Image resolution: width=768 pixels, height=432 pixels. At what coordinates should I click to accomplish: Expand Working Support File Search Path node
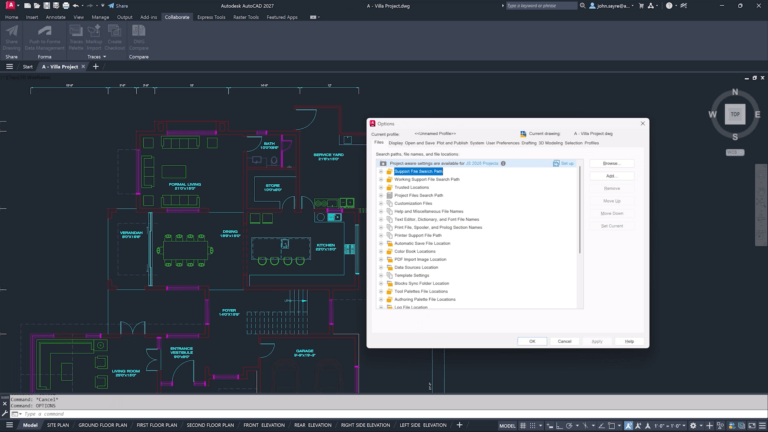coord(381,179)
